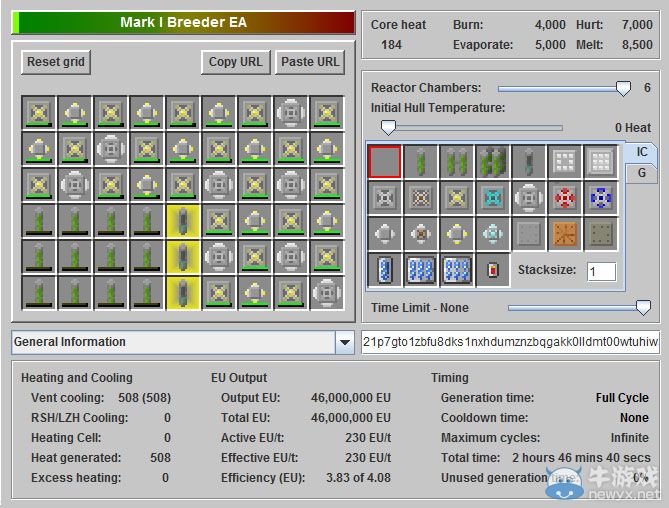Select the orange containment reactor plating
669x508 pixels.
point(565,233)
